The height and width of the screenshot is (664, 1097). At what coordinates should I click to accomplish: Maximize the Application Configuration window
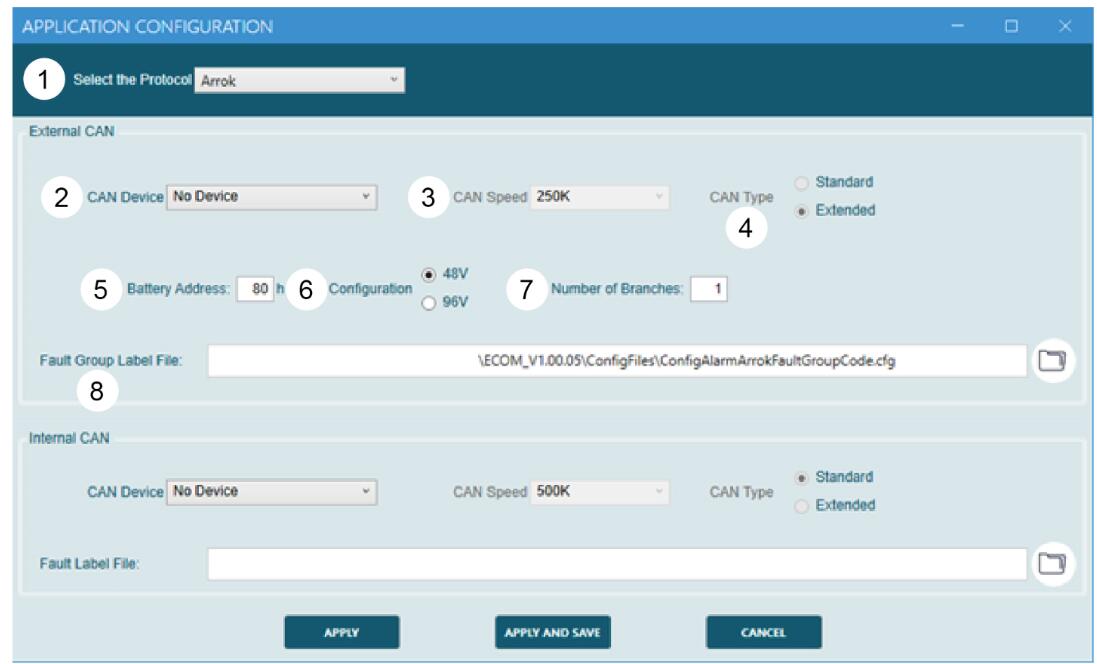(1011, 27)
